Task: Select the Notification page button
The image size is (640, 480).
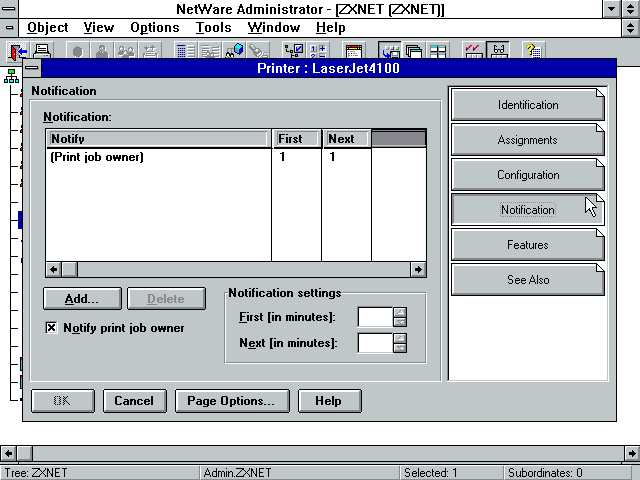Action: click(528, 210)
